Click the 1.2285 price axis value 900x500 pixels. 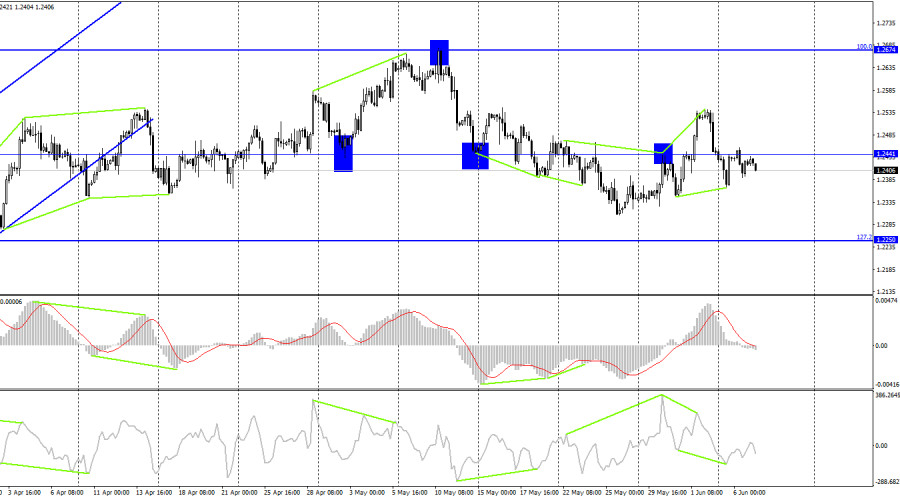(886, 224)
